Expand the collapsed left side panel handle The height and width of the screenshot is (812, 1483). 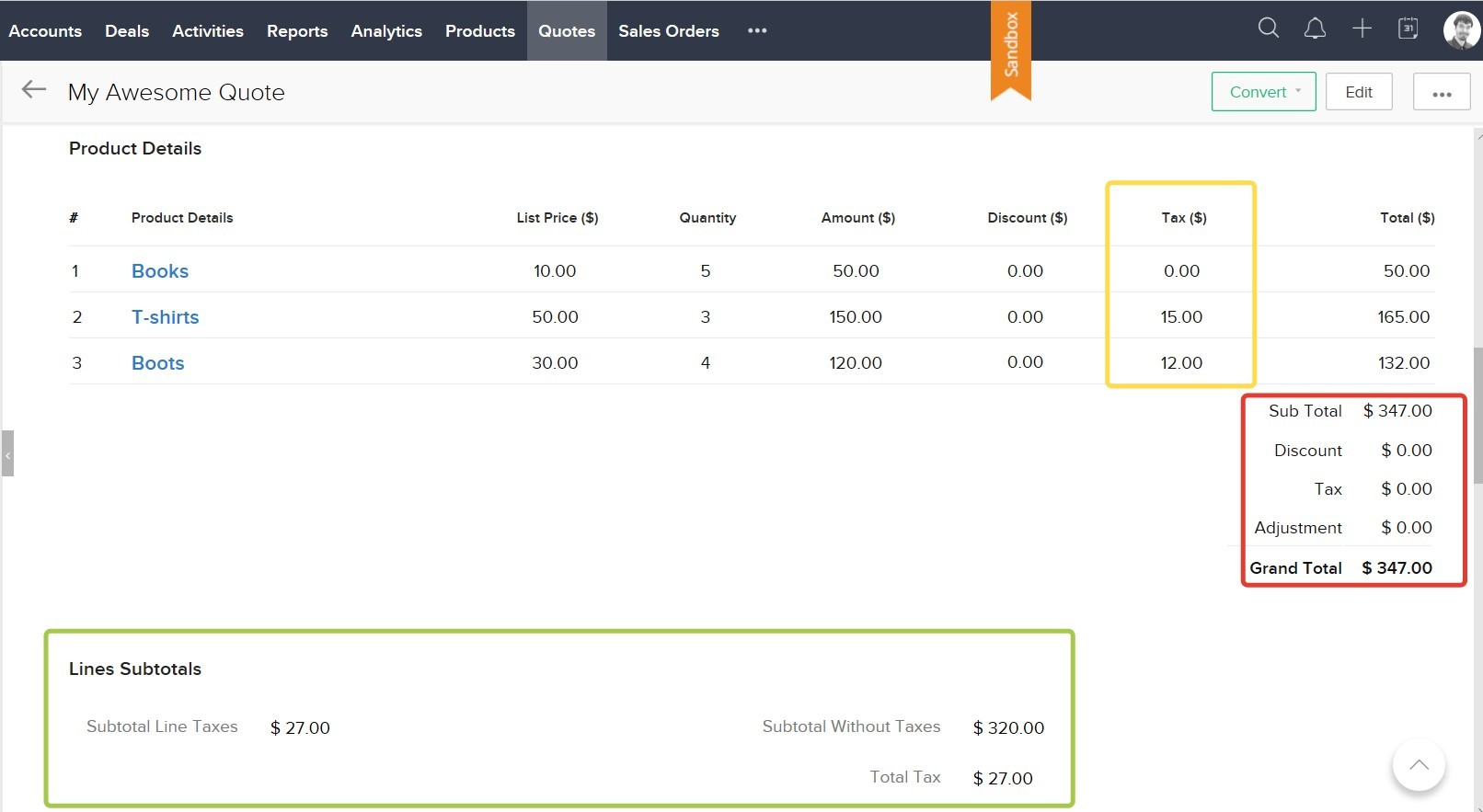[7, 453]
